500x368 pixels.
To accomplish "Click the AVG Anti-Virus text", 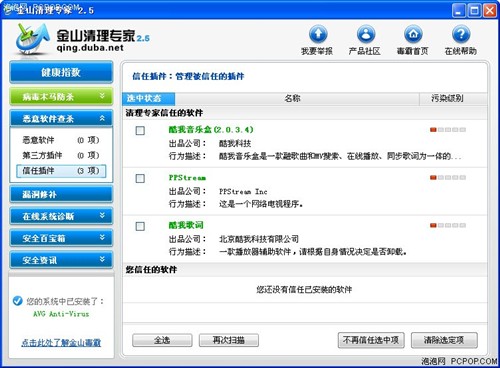I will point(61,314).
